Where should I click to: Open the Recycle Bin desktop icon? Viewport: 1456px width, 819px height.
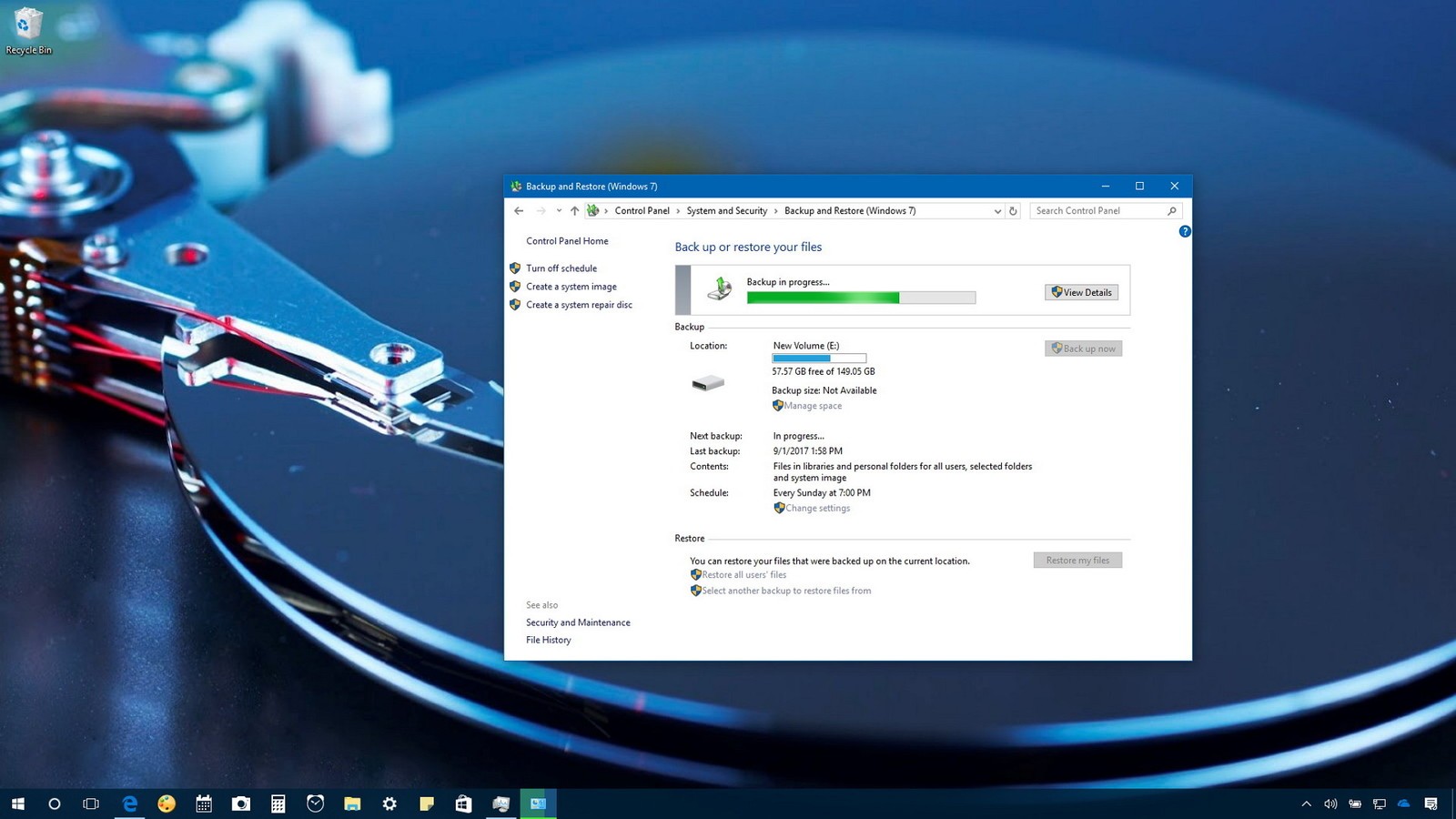point(28,32)
